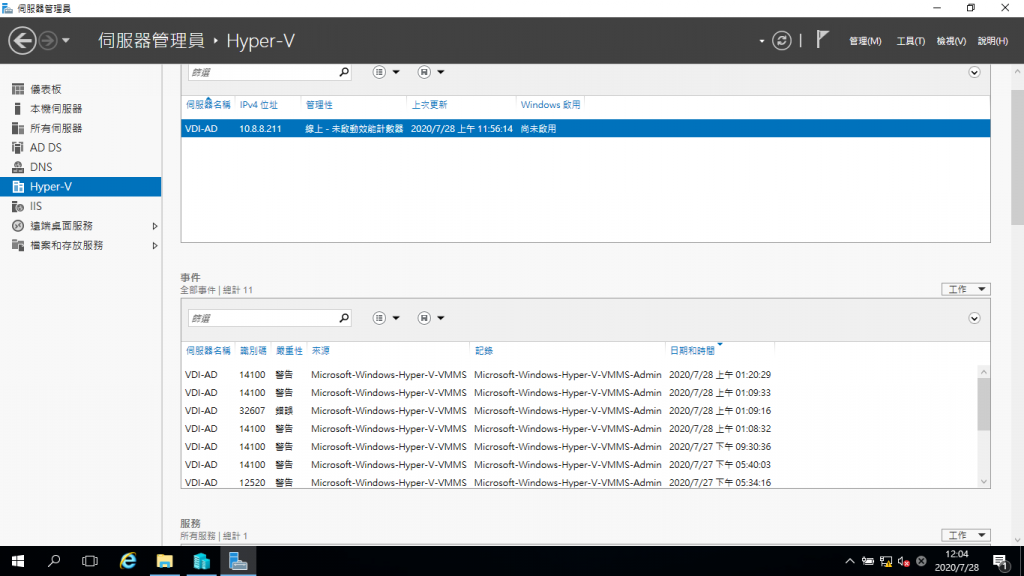Select event 14100 at 下午 09:30:36
This screenshot has width=1024, height=576.
[579, 447]
